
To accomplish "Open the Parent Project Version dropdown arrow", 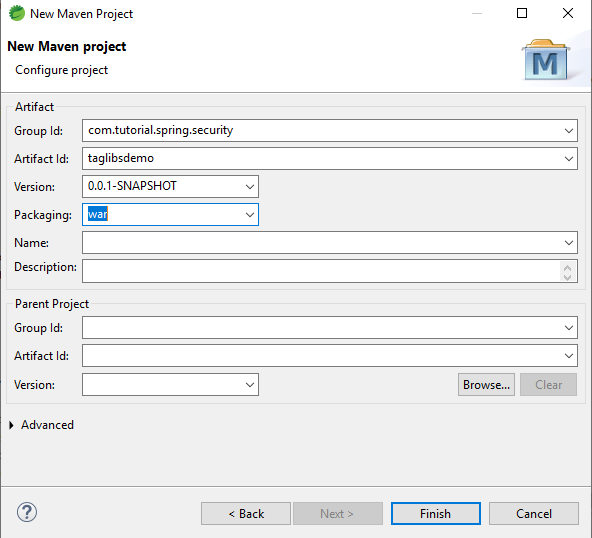I will tap(250, 385).
